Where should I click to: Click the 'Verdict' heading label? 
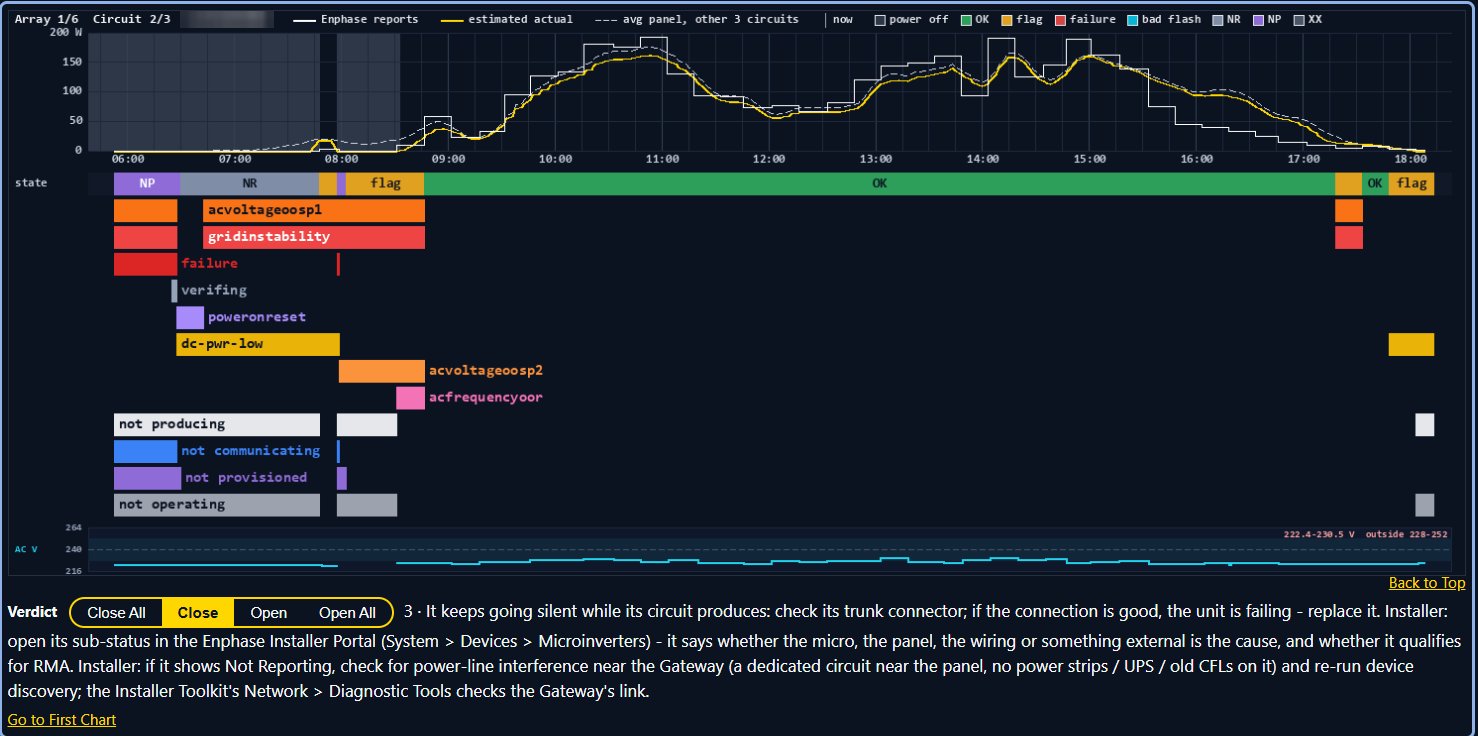click(32, 612)
